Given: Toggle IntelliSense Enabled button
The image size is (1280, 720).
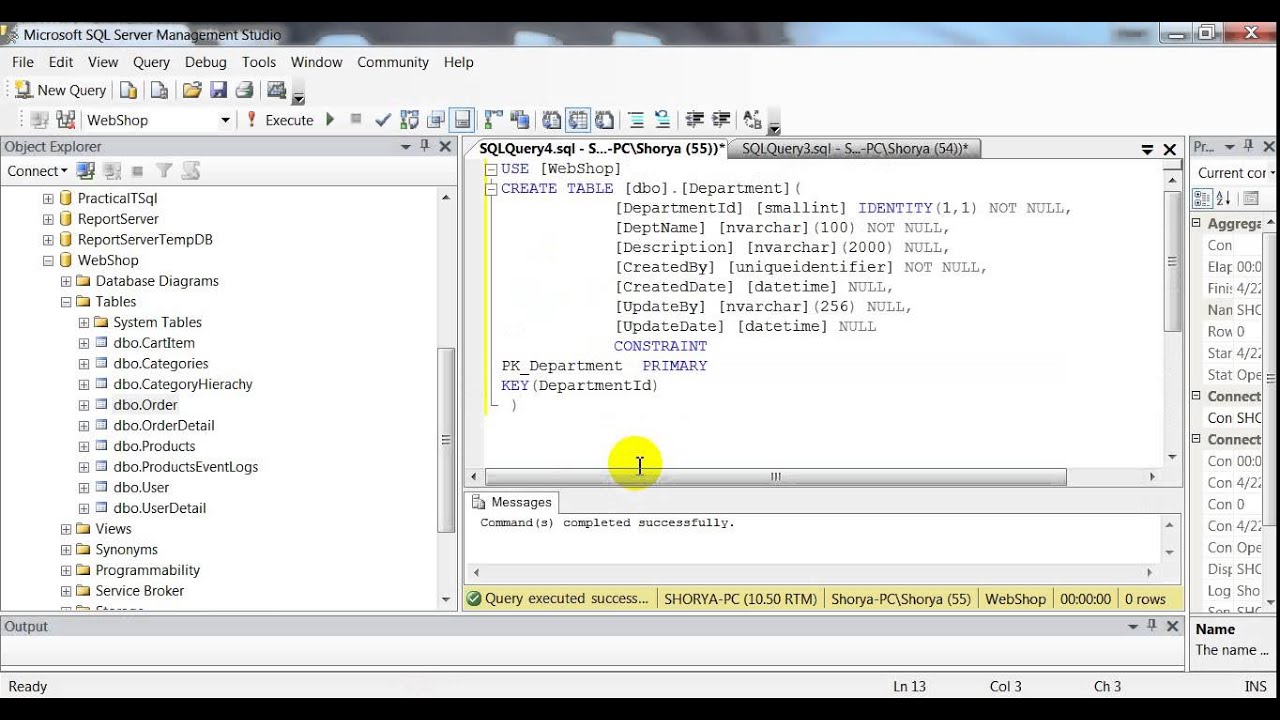Looking at the screenshot, I should coord(462,120).
